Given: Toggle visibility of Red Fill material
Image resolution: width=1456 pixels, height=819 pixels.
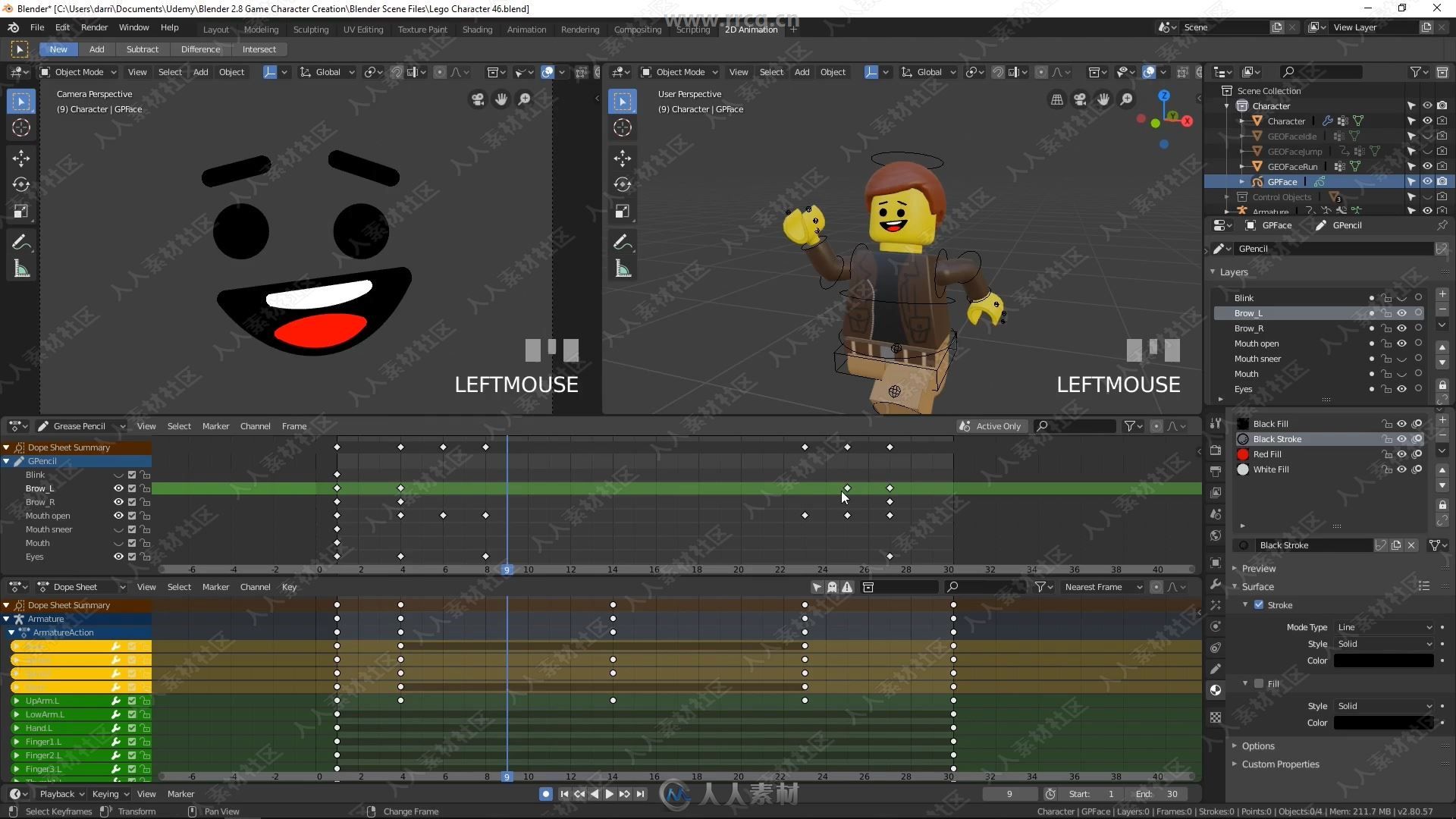Looking at the screenshot, I should coord(1401,454).
